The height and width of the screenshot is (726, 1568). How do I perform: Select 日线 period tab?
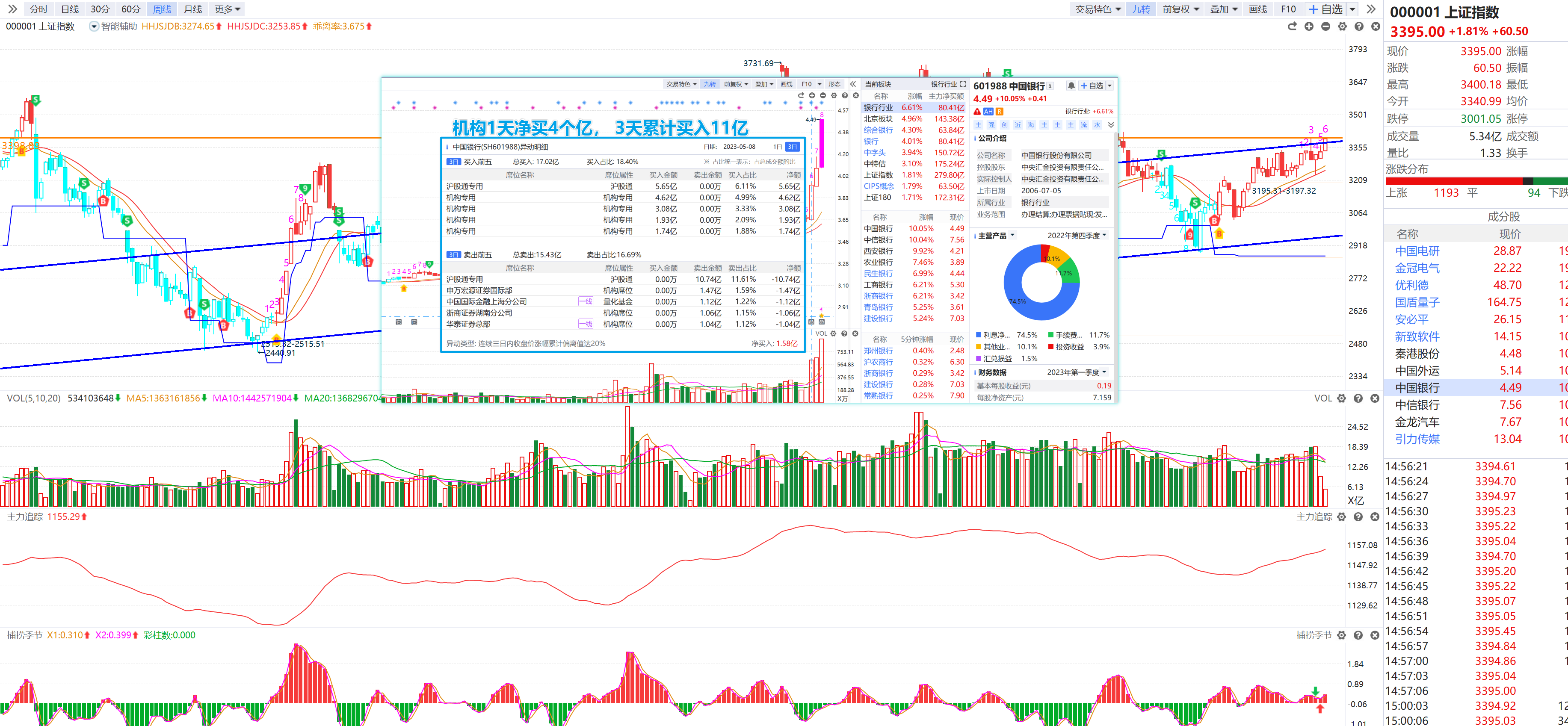[x=69, y=9]
